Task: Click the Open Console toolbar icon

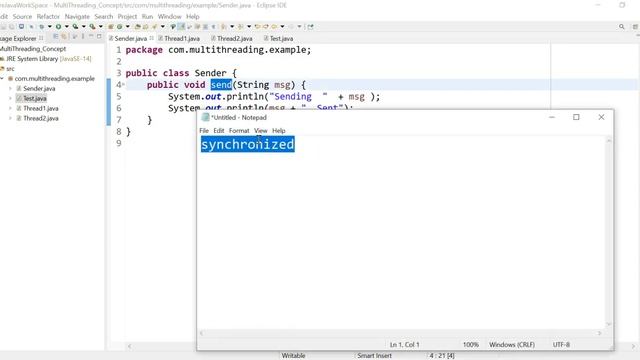Action: pyautogui.click(x=21, y=27)
